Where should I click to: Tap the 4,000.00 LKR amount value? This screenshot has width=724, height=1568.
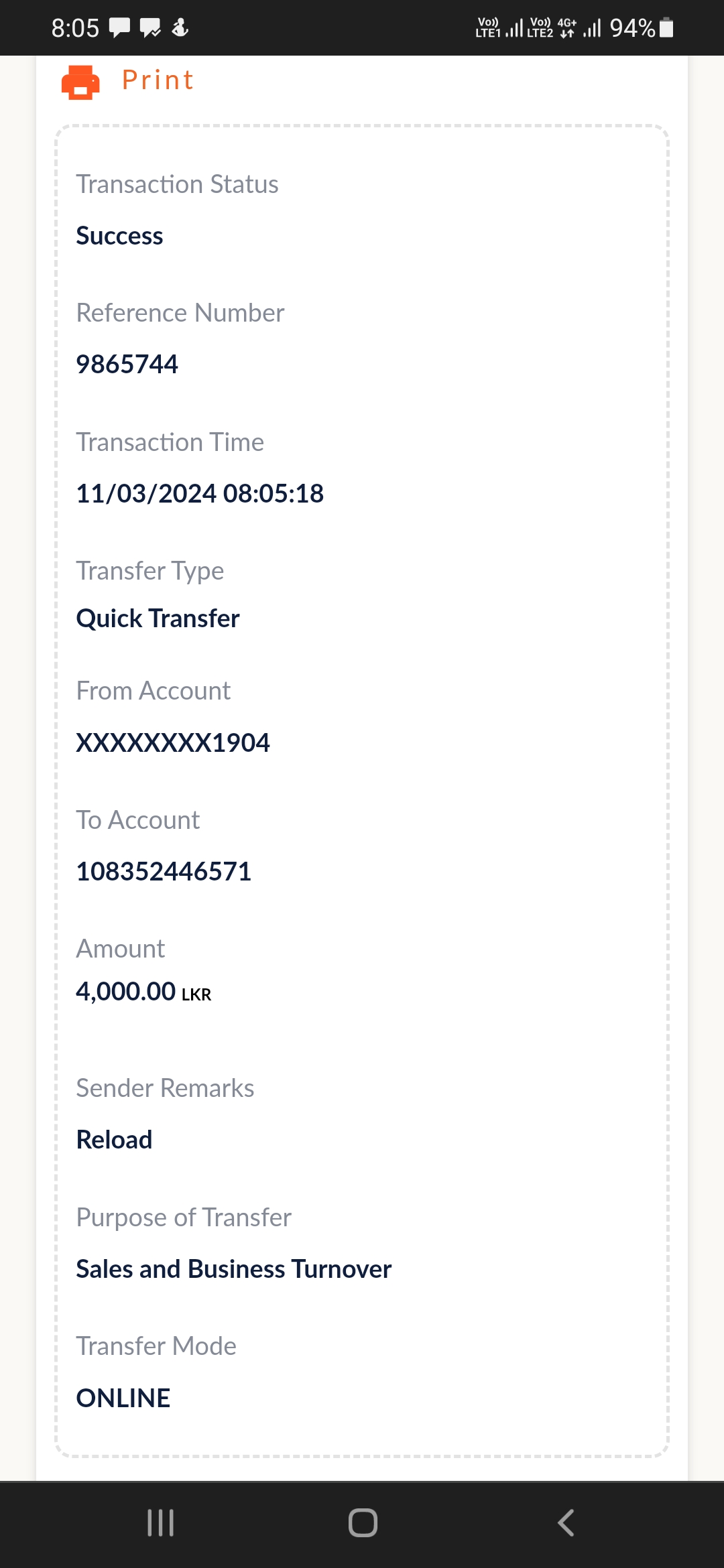[143, 992]
